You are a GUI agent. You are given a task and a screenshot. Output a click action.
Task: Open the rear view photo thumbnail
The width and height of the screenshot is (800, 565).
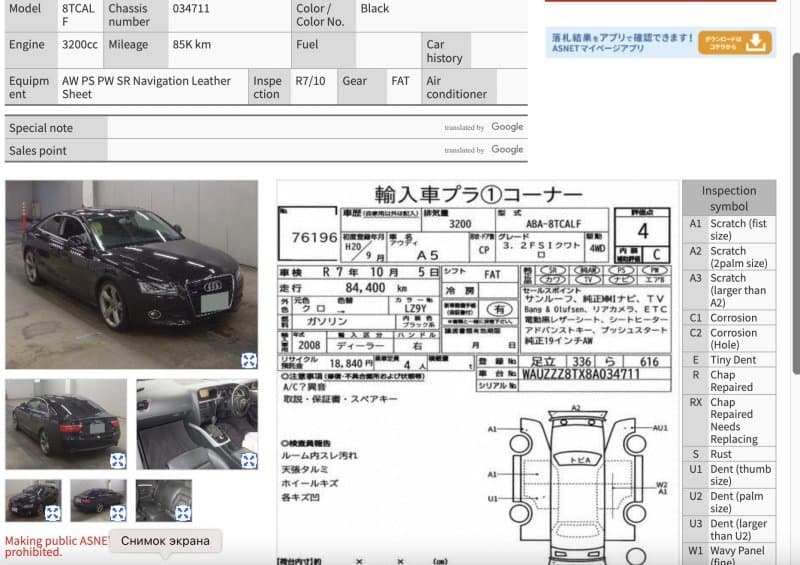point(66,424)
